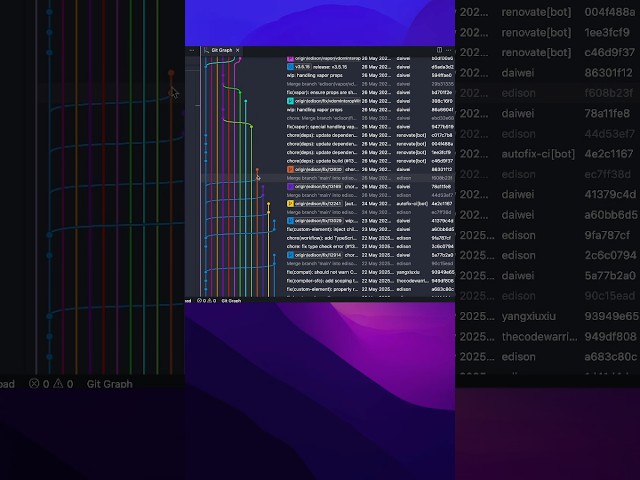Image resolution: width=640 pixels, height=480 pixels.
Task: Click author autofix-ci[bot] in center Git Graph window
Action: pyautogui.click(x=411, y=204)
